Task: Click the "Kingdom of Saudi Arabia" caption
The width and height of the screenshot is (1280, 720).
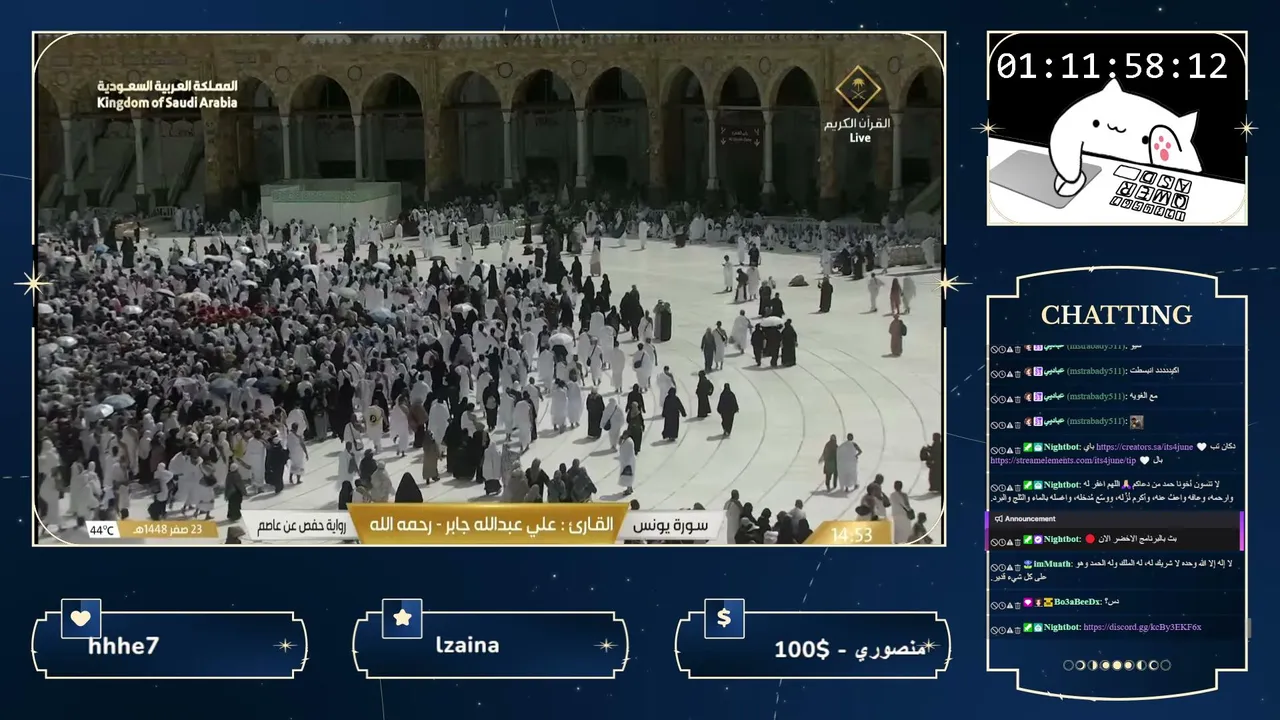Action: click(x=167, y=102)
